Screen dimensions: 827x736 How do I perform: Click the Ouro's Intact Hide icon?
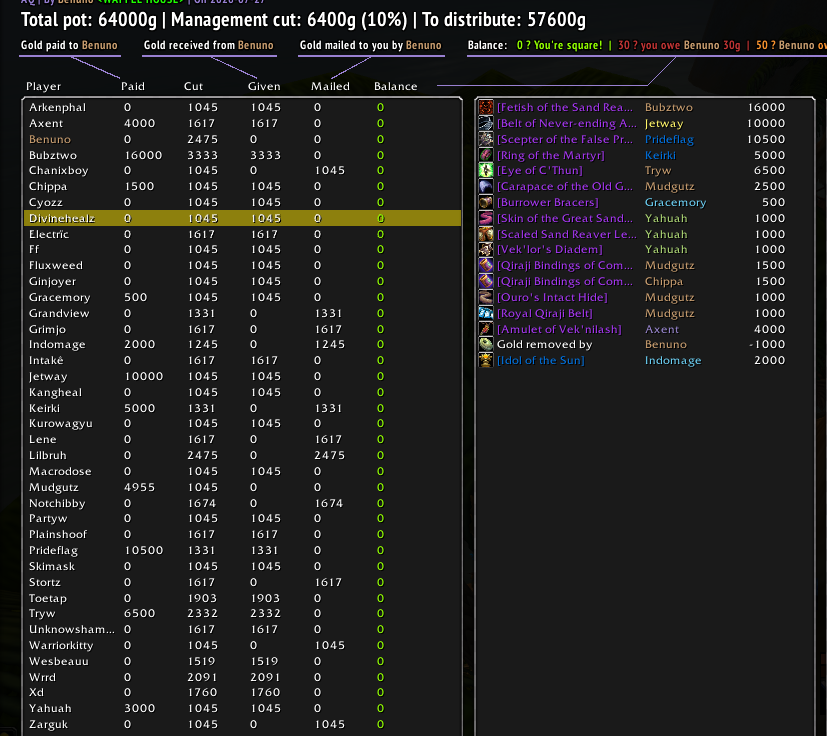486,297
